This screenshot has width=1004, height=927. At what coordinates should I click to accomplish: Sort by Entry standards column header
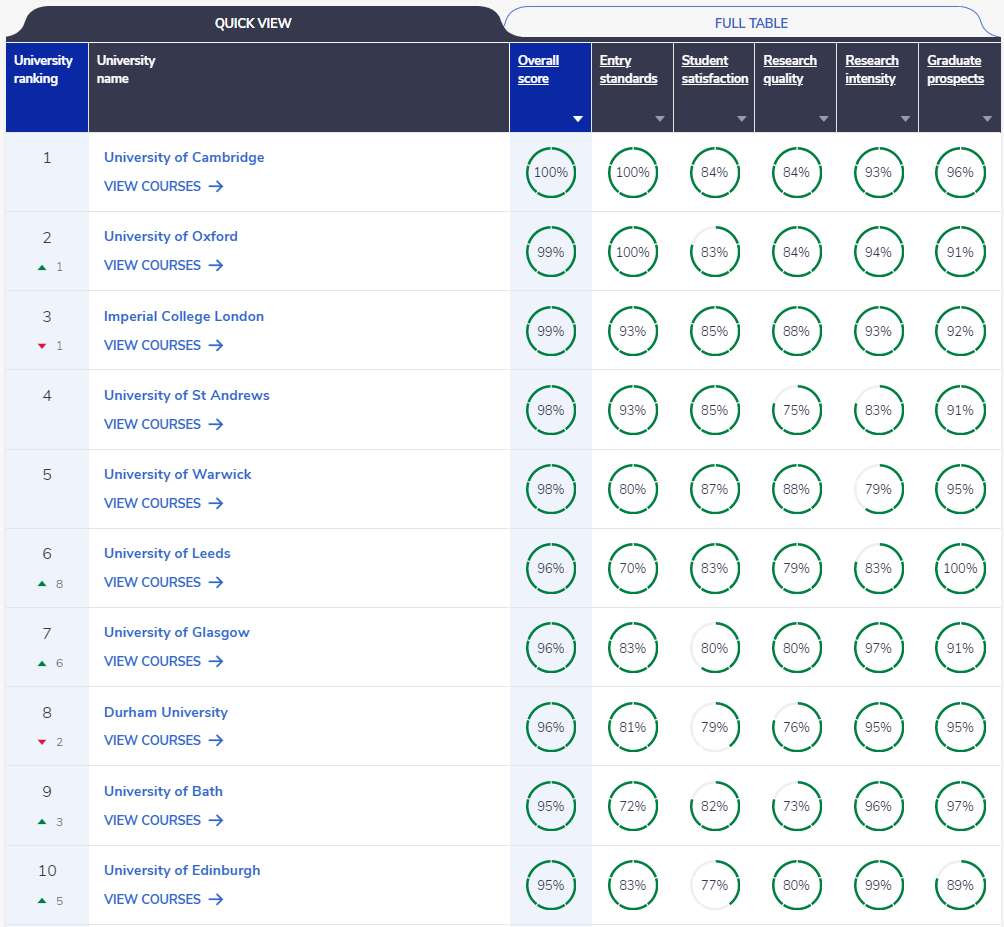click(x=628, y=69)
